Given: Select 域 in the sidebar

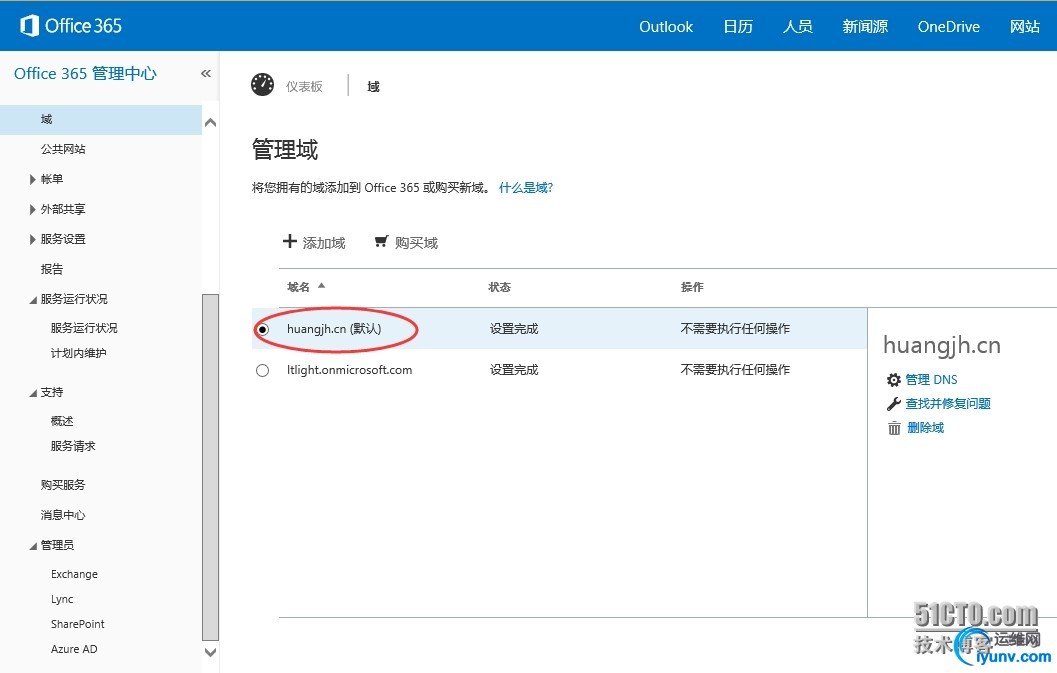Looking at the screenshot, I should [x=100, y=119].
